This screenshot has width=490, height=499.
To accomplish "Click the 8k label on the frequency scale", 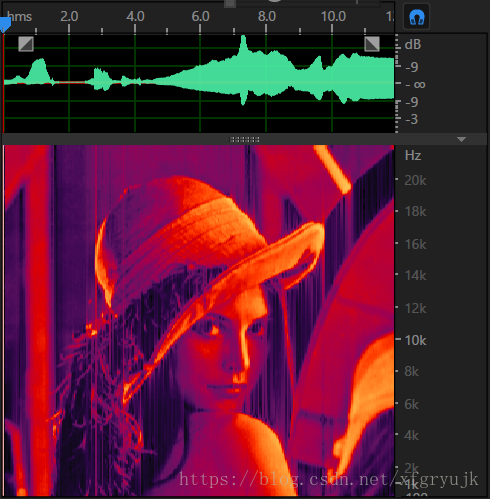I will point(411,371).
